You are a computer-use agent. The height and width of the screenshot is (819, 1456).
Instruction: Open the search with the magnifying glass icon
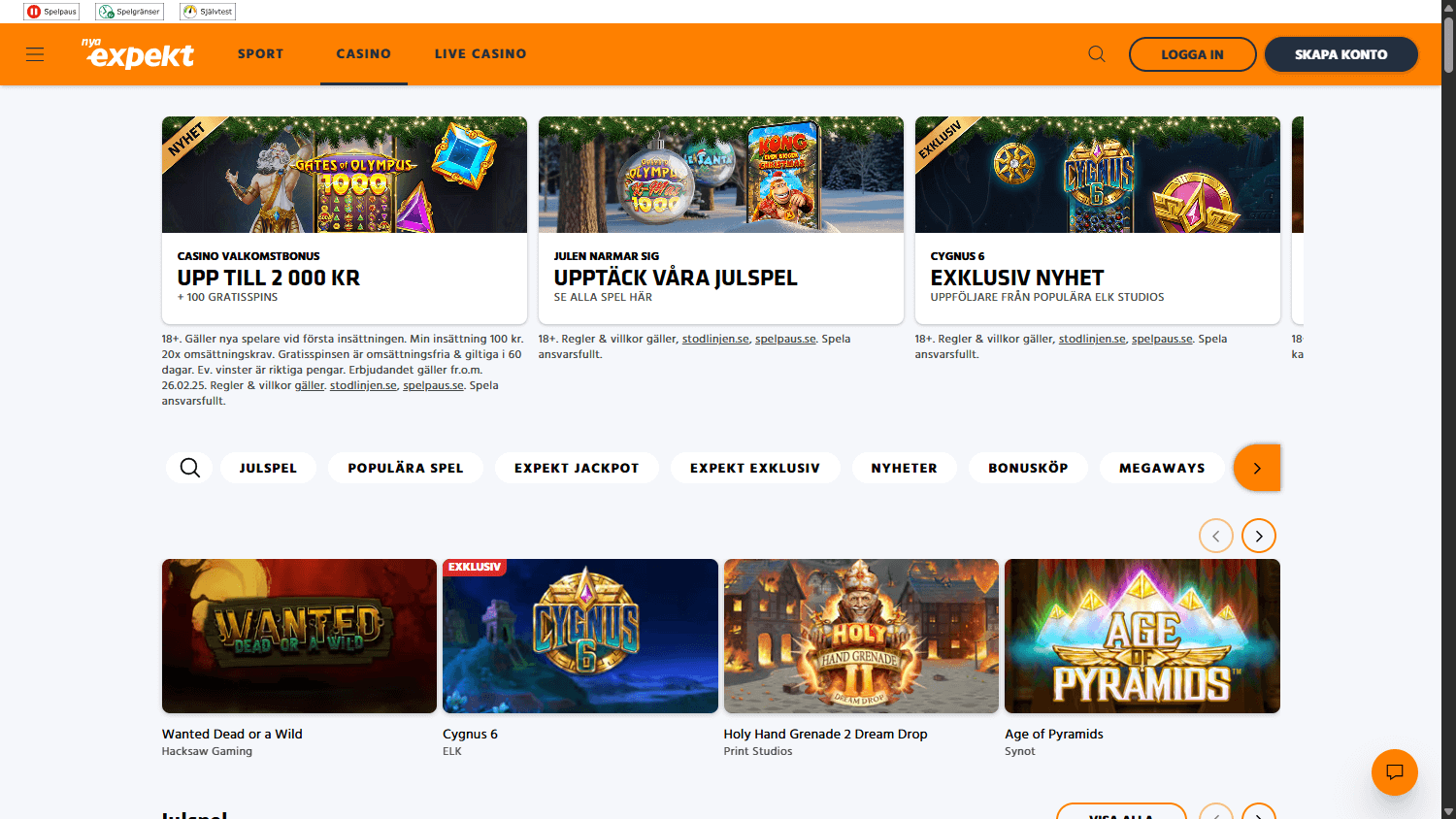[x=1096, y=53]
